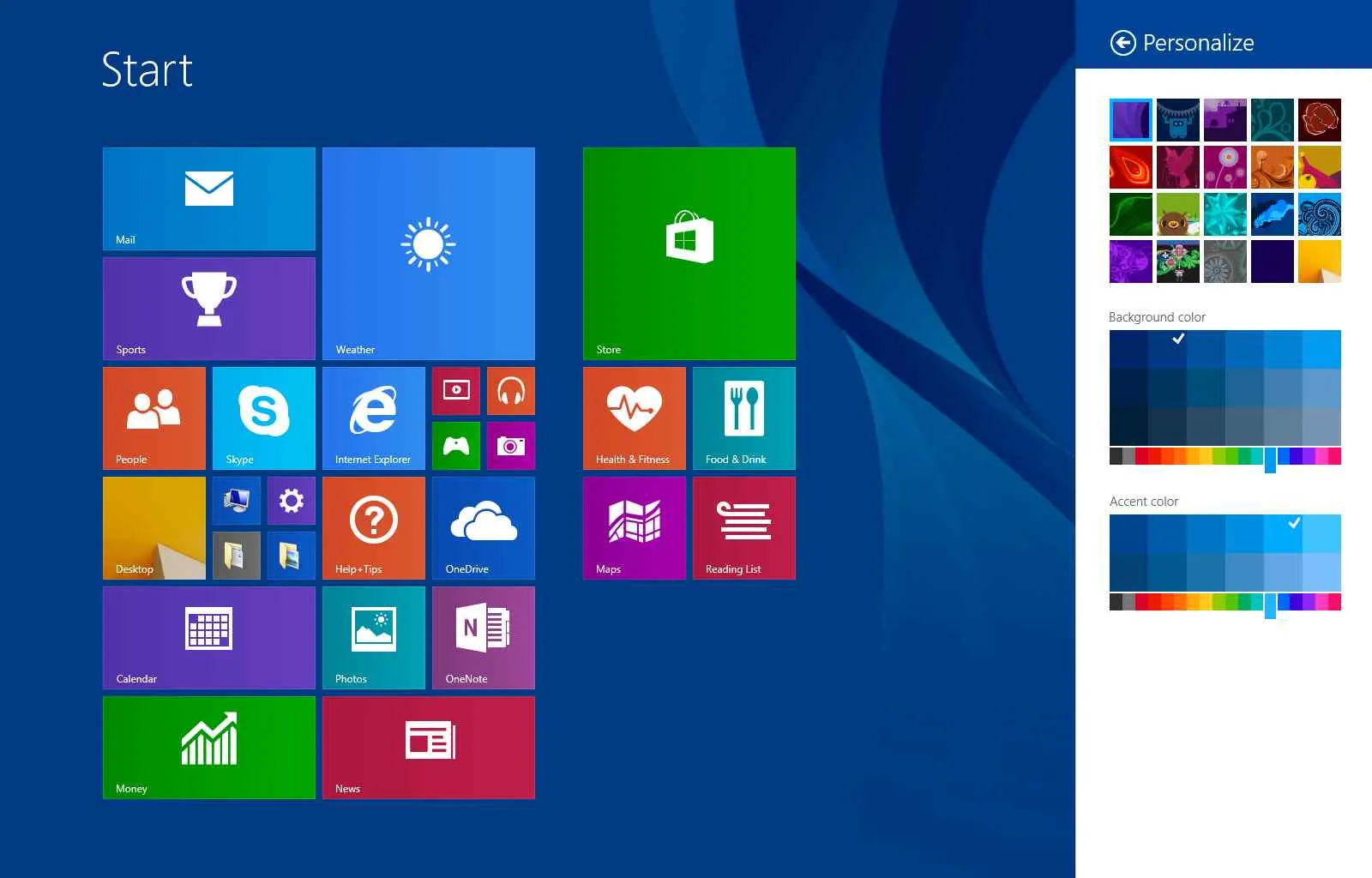
Task: Open the small Music headphones tile
Action: click(x=511, y=391)
